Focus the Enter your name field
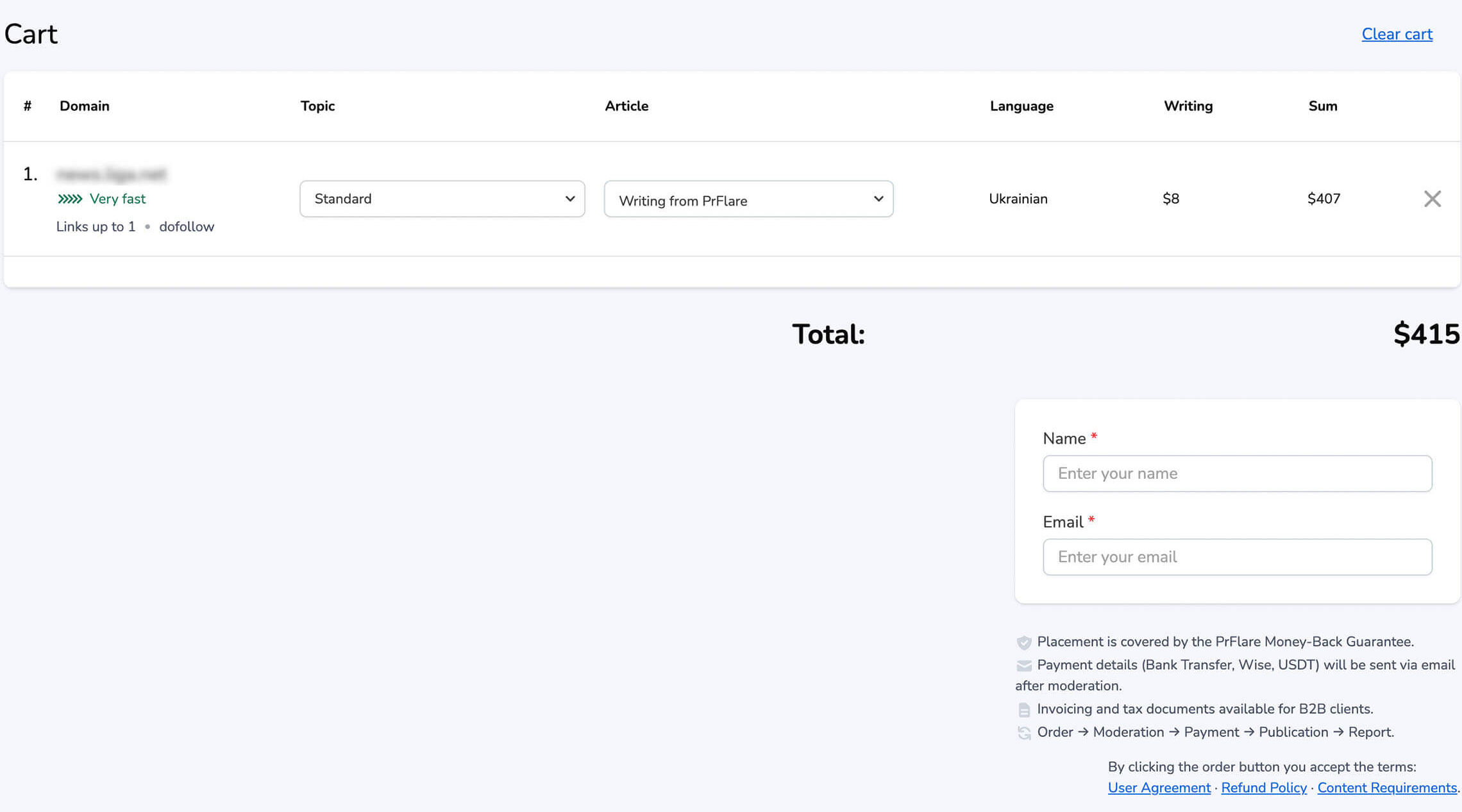The width and height of the screenshot is (1462, 812). (1237, 474)
